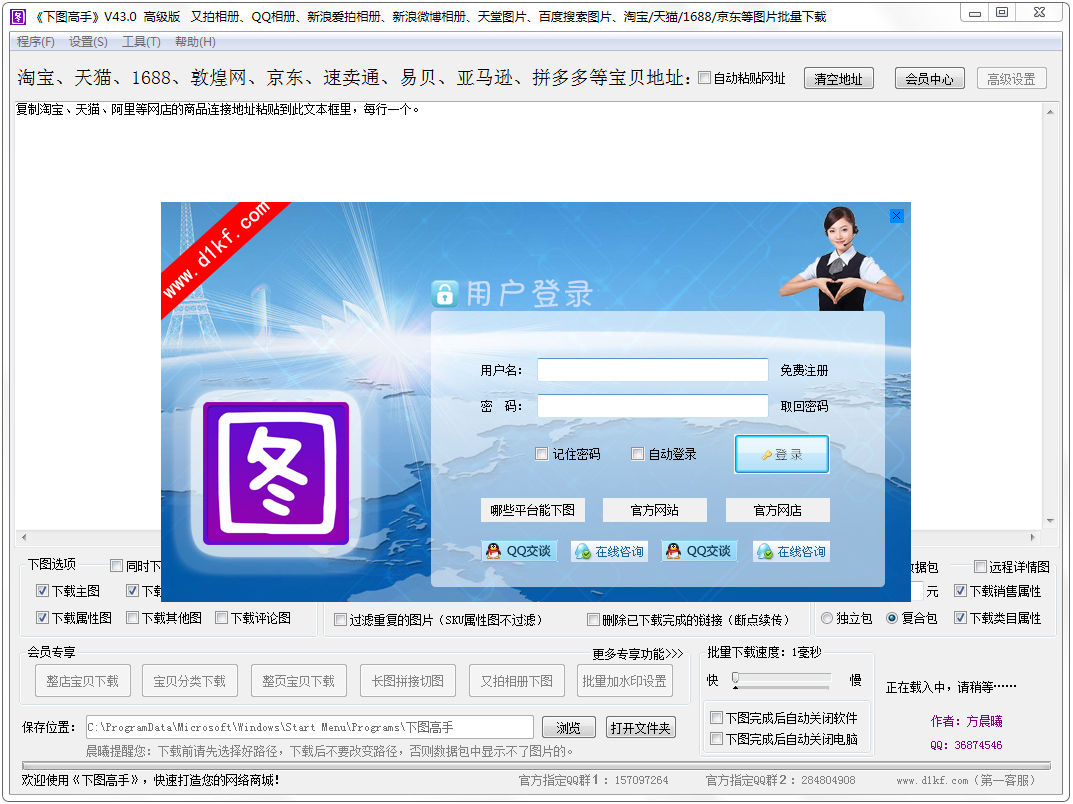
Task: Click the download speed slider handle
Action: coord(736,679)
